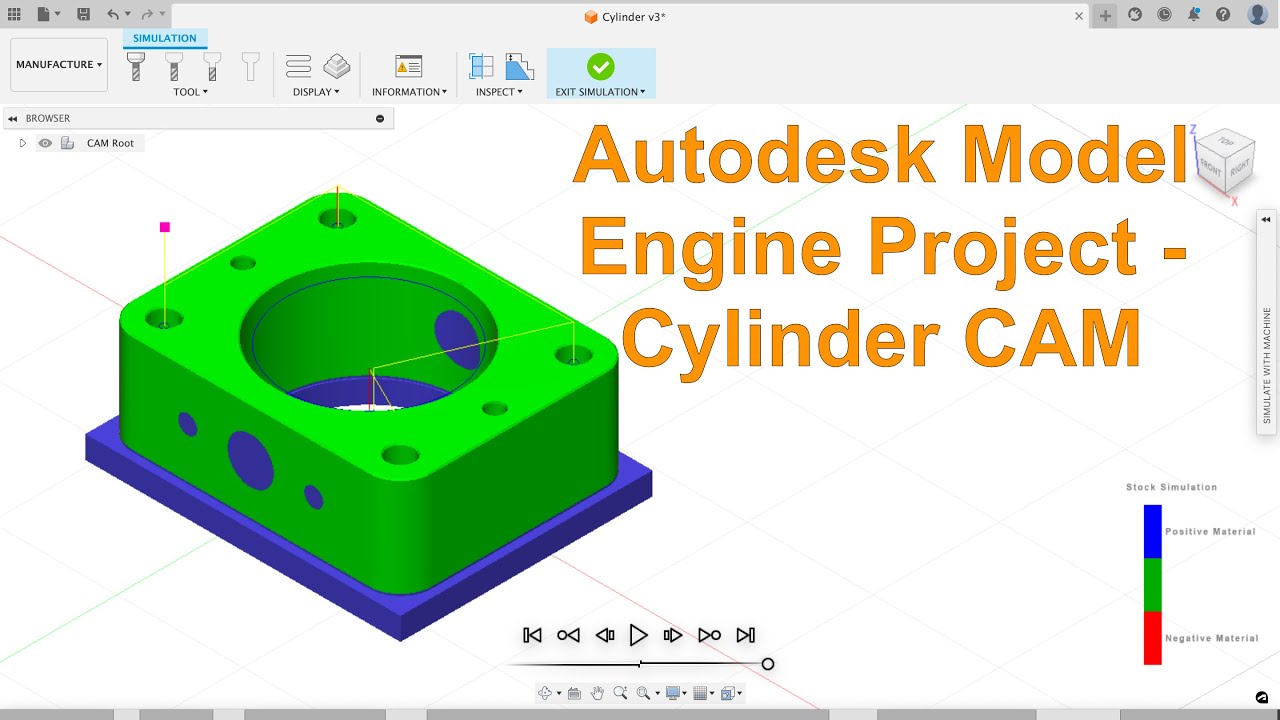Toggle the toolpath display lines icon
Viewport: 1280px width, 720px height.
pyautogui.click(x=298, y=67)
